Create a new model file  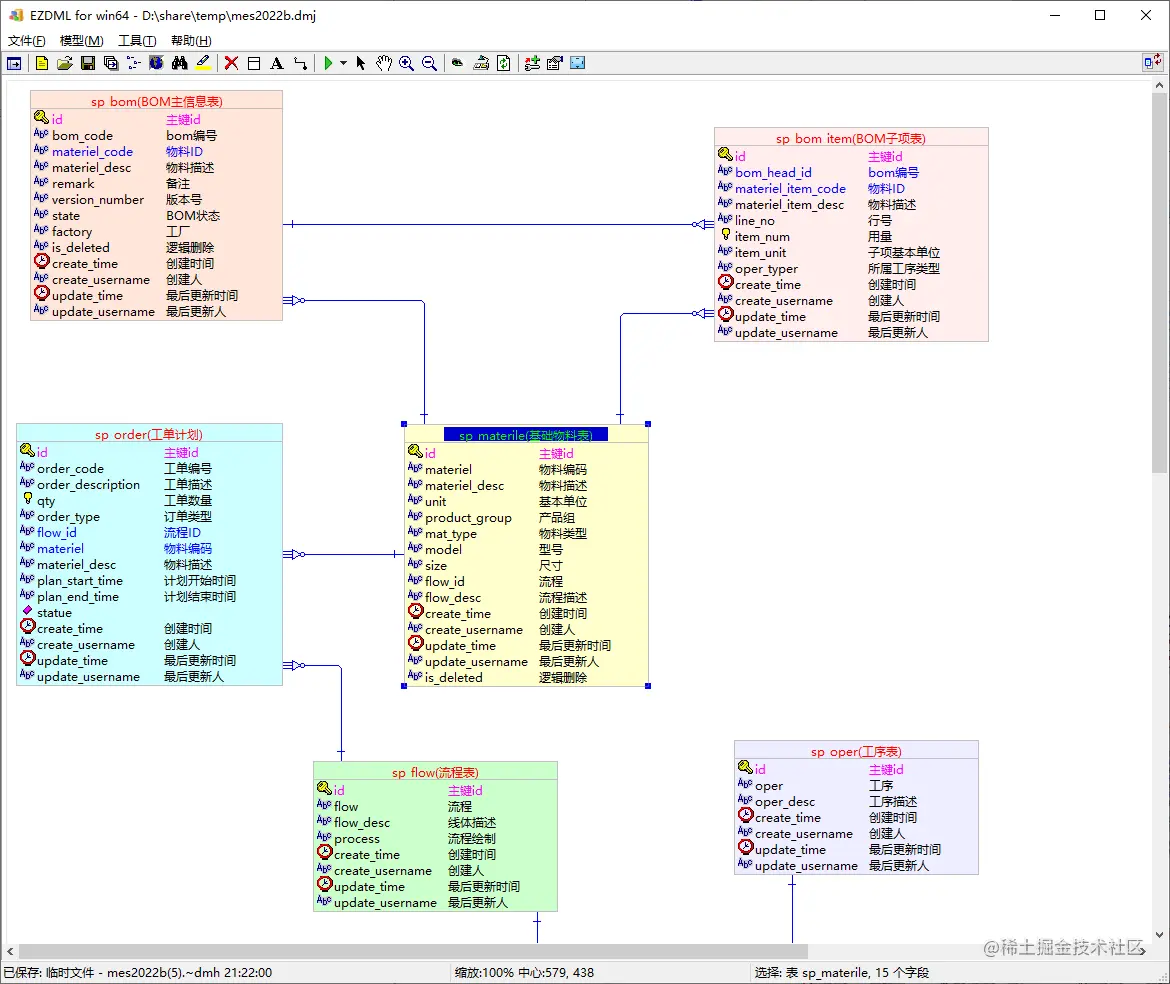(42, 63)
